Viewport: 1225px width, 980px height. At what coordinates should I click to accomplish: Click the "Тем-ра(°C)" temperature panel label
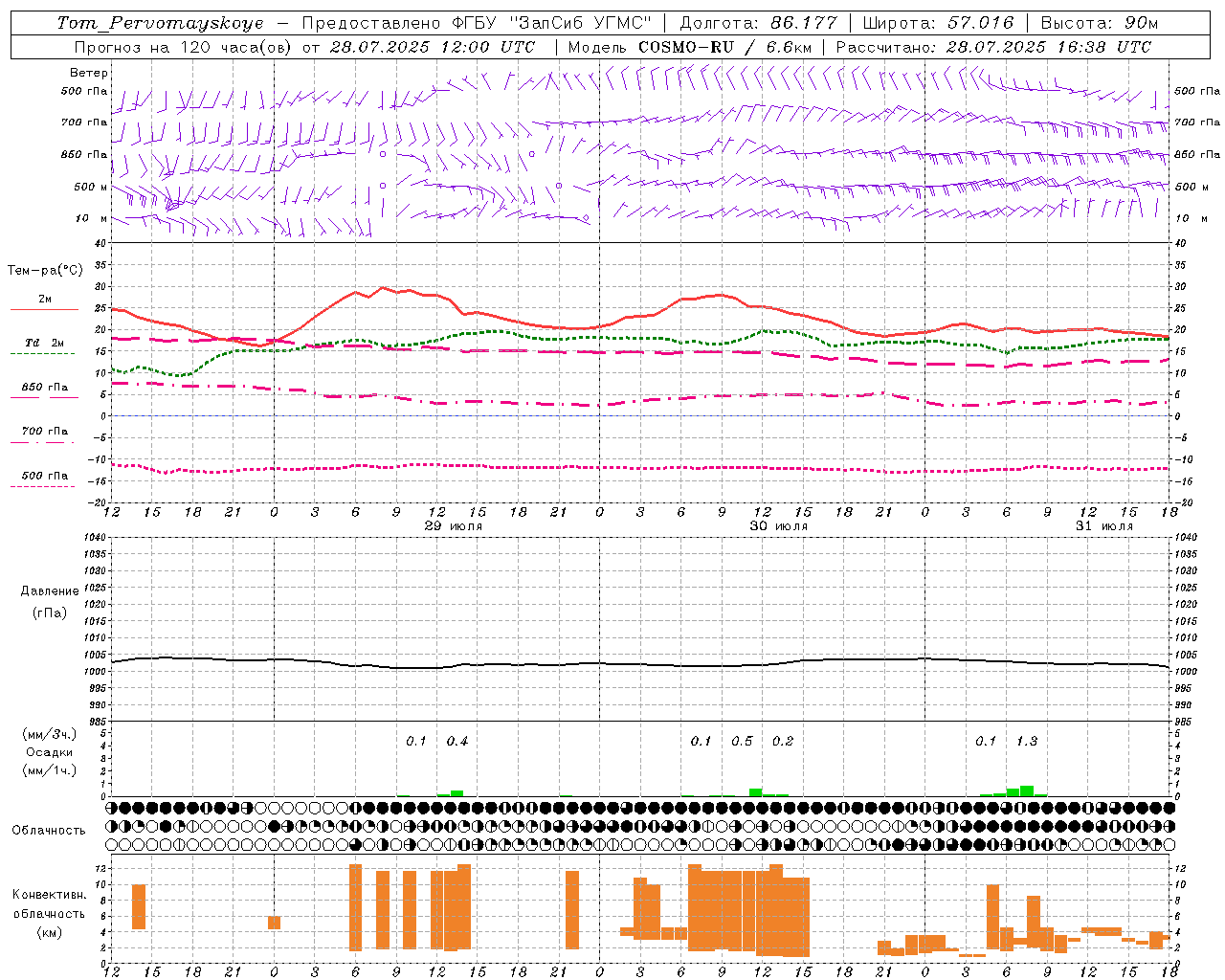point(45,271)
